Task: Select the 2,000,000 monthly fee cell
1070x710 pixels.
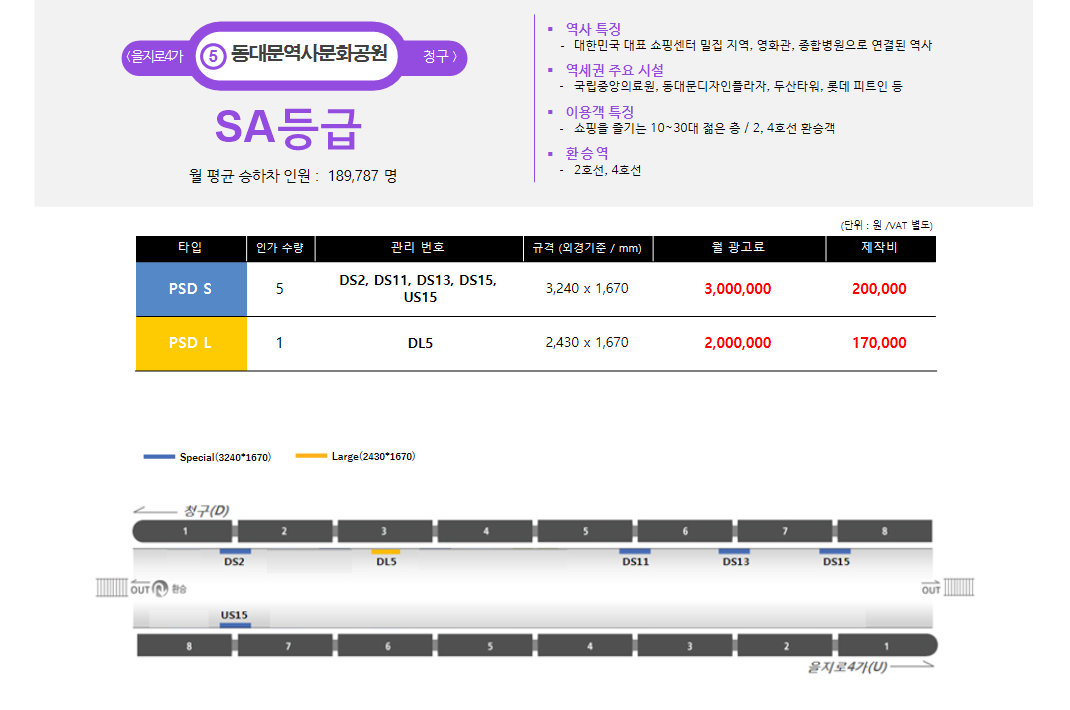Action: pos(738,343)
